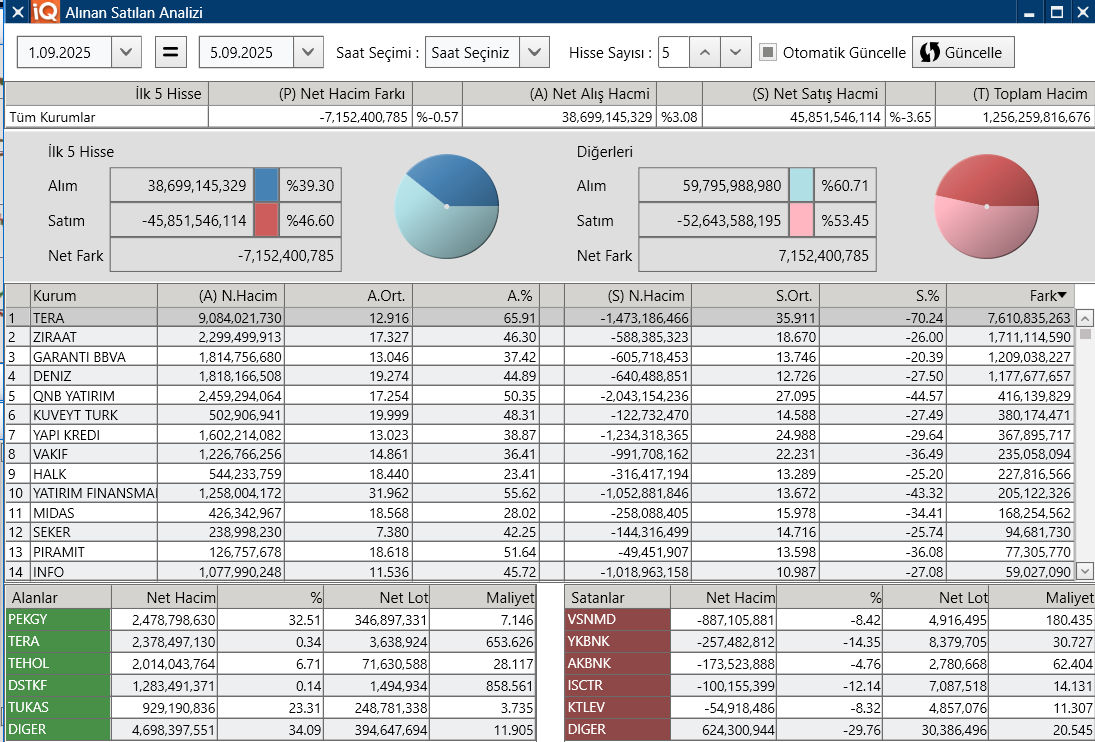Screen dimensions: 1095x742
Task: Sort by A.Ort. column header
Action: 348,295
